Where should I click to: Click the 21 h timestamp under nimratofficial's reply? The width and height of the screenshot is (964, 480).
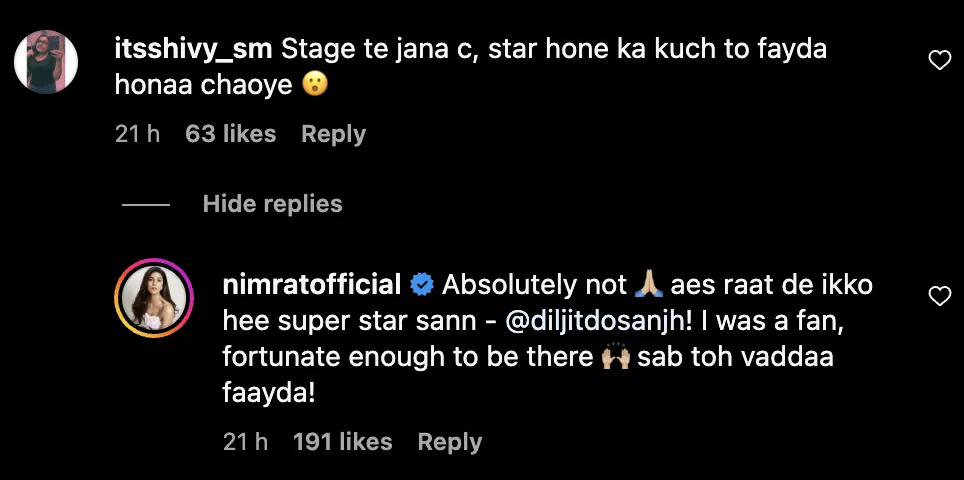[245, 442]
